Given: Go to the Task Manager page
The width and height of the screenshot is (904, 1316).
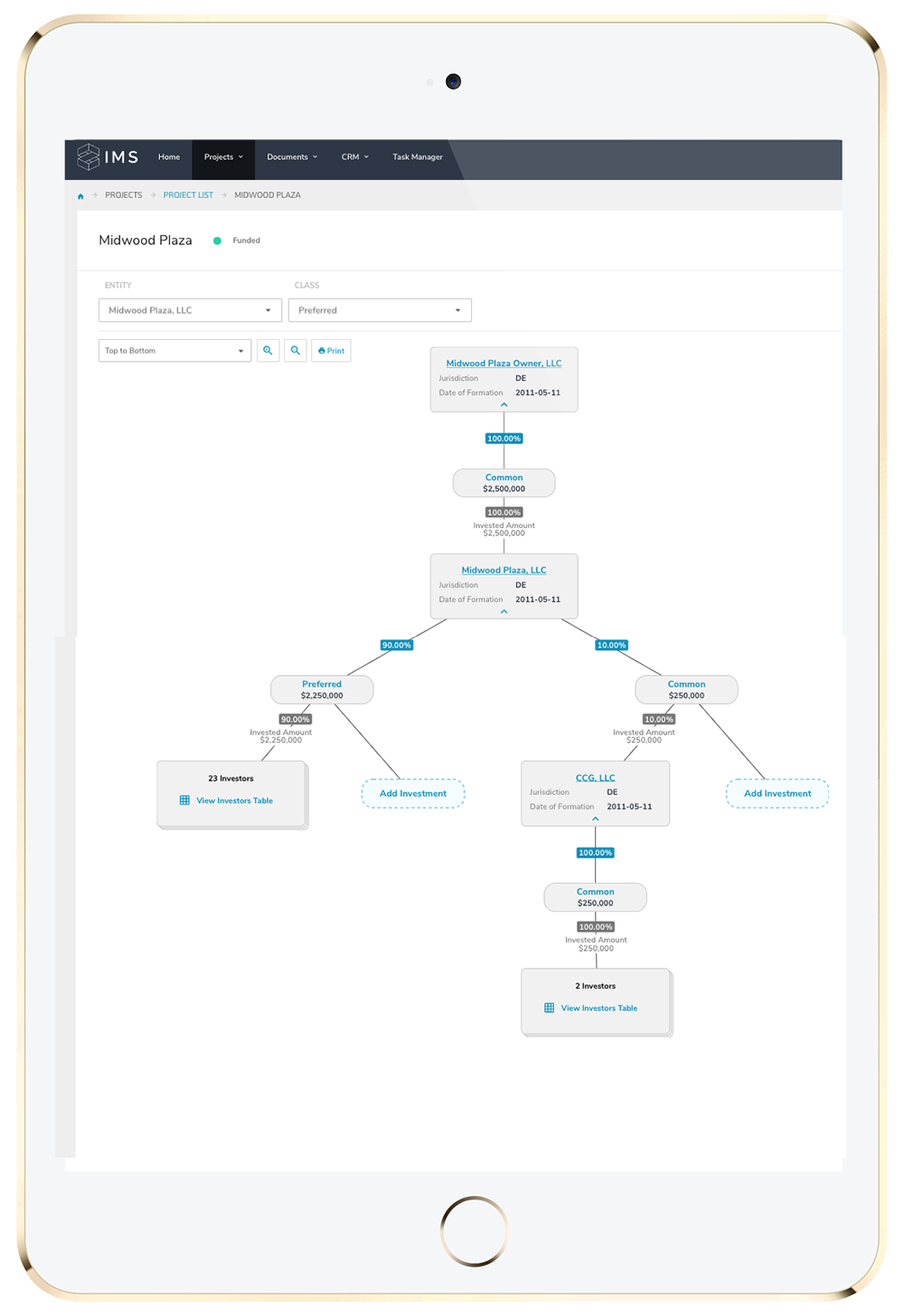Looking at the screenshot, I should click(418, 157).
